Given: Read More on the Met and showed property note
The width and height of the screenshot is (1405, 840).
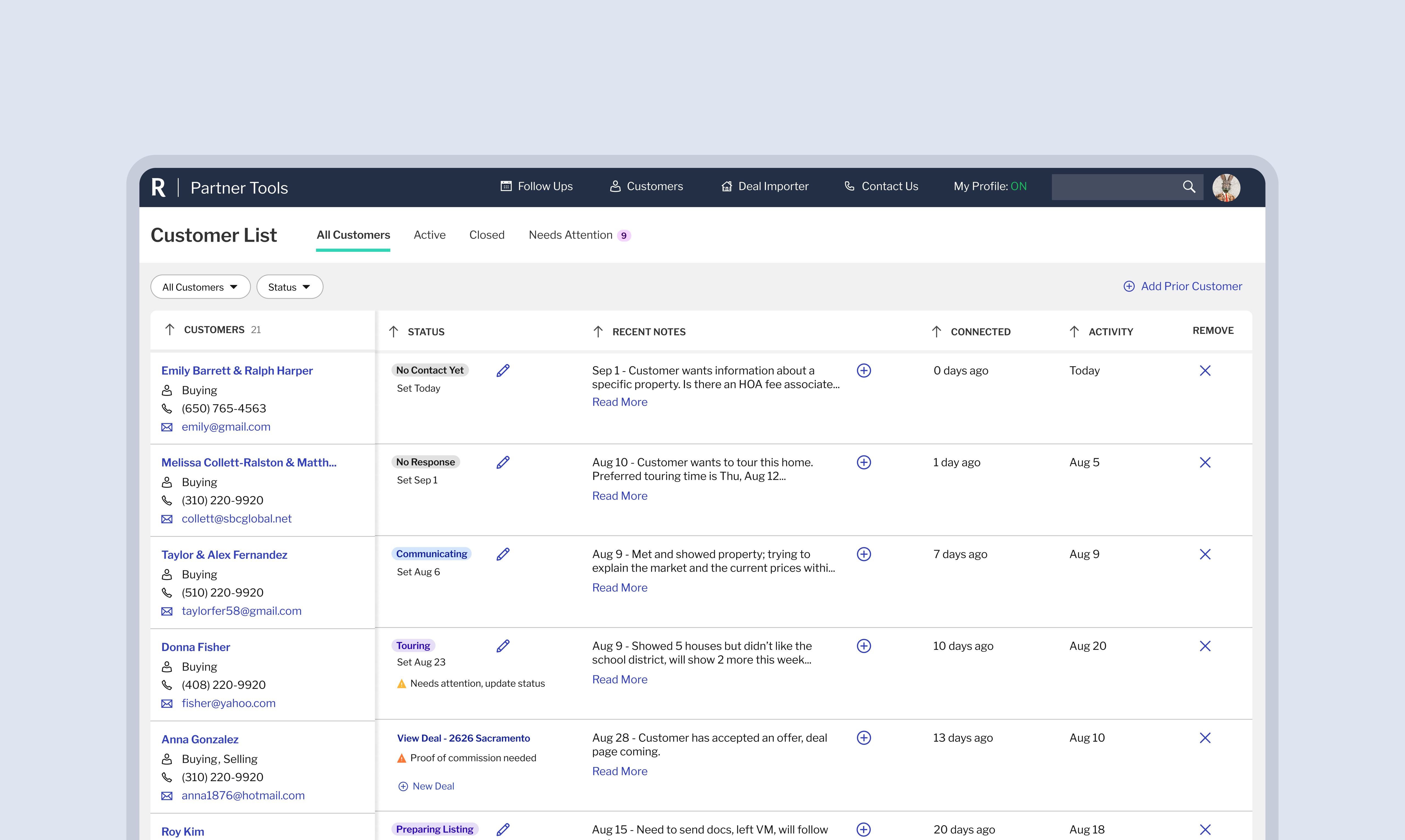Looking at the screenshot, I should pos(620,588).
